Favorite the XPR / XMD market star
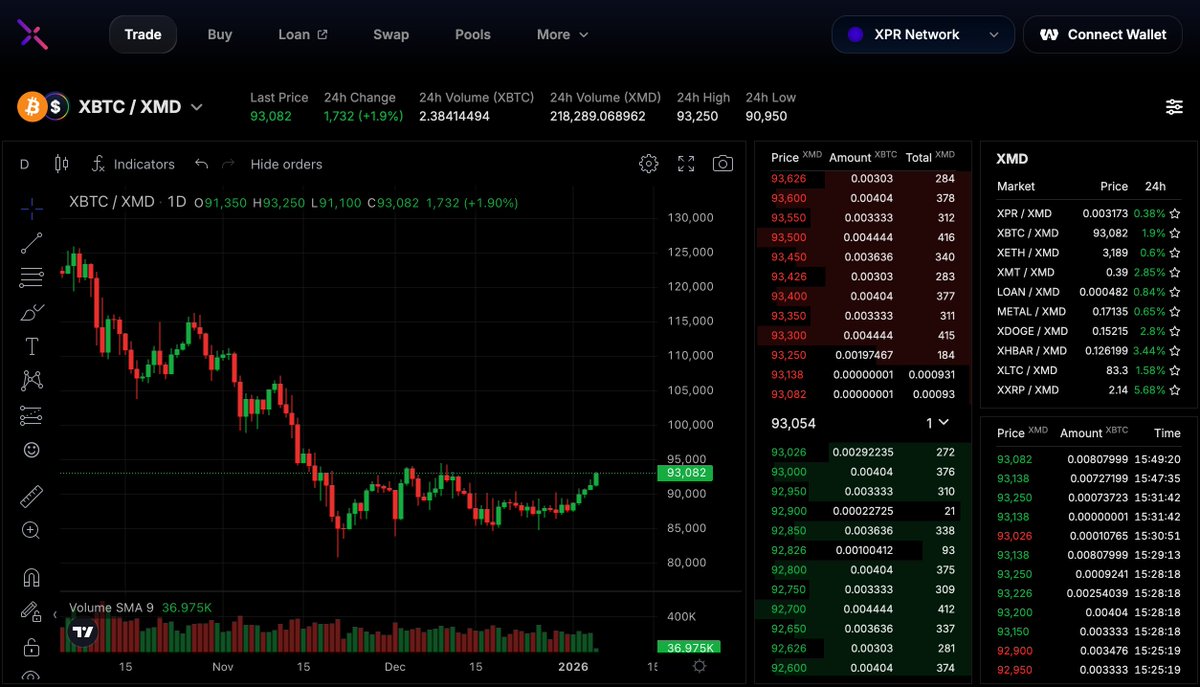This screenshot has width=1200, height=687. tap(1175, 213)
